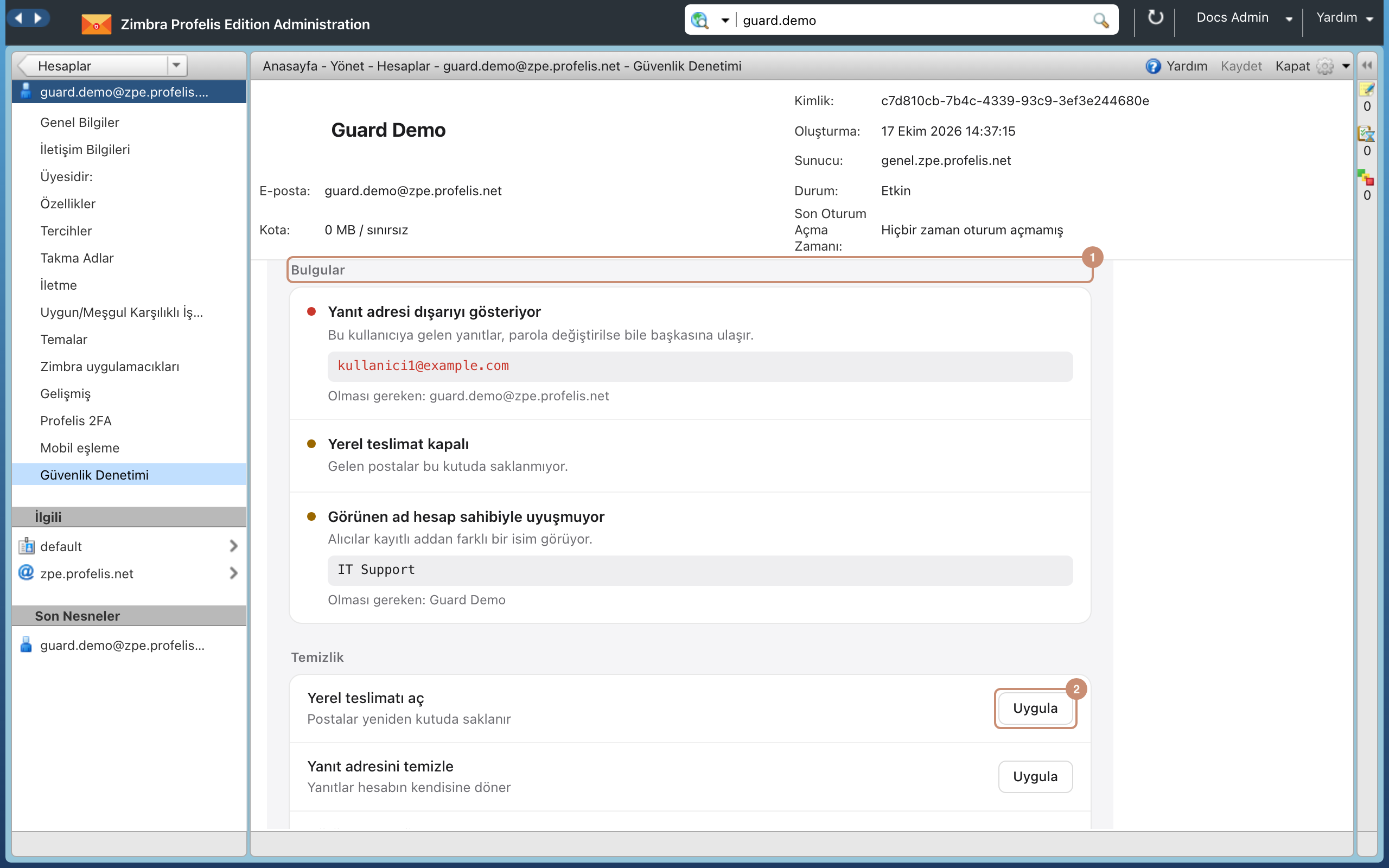The image size is (1389, 868).
Task: Open Mobil eşleme section
Action: click(x=80, y=448)
